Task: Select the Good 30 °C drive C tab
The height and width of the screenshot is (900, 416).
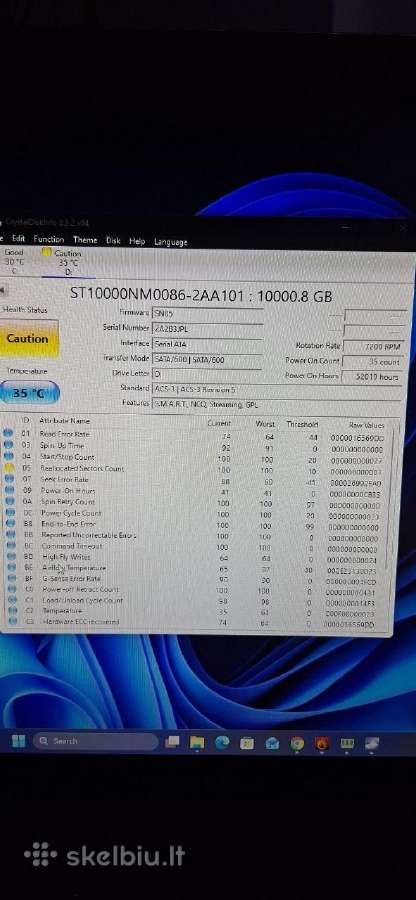Action: 14,261
